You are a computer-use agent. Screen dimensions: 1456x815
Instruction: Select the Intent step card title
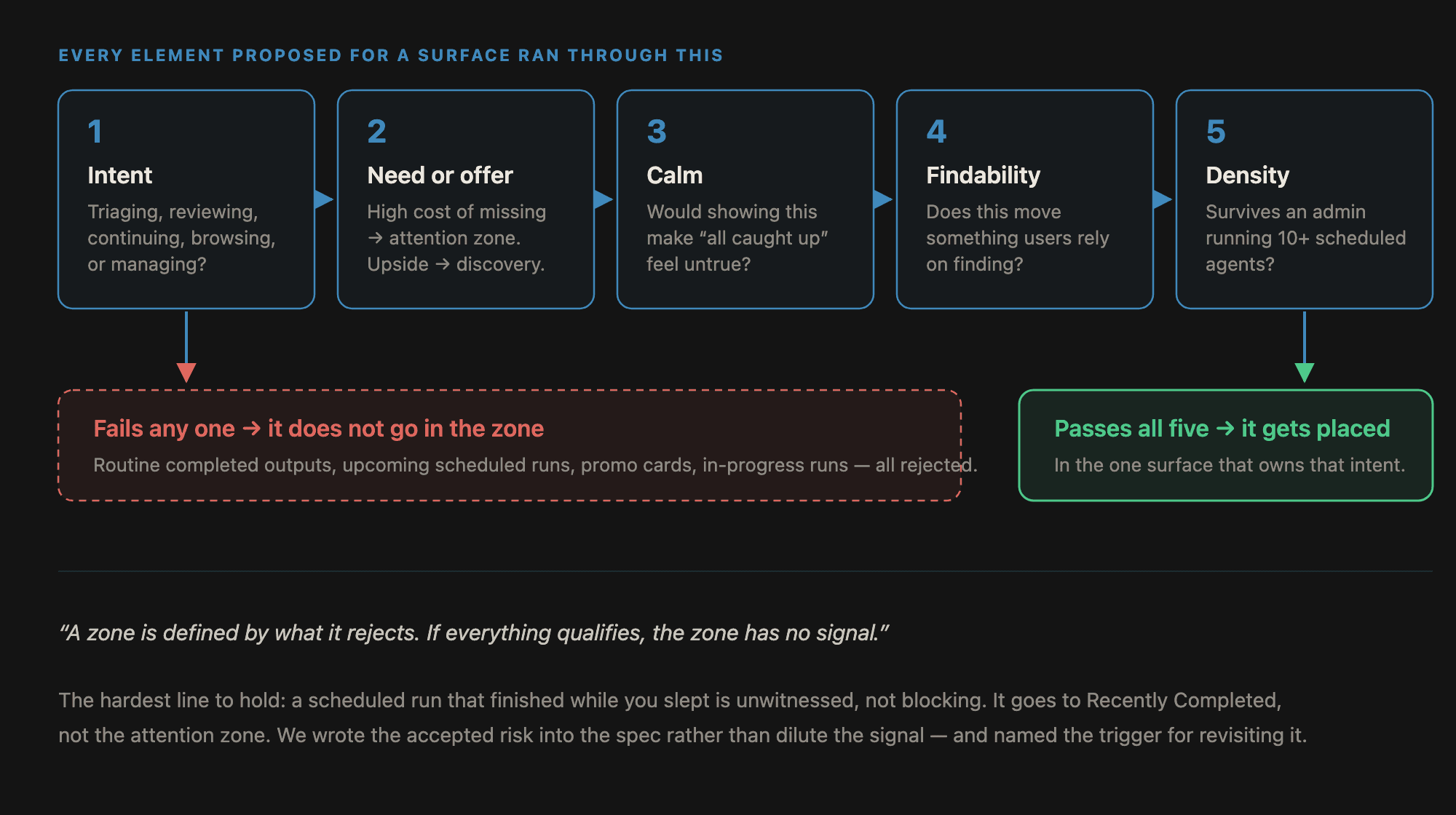point(119,175)
